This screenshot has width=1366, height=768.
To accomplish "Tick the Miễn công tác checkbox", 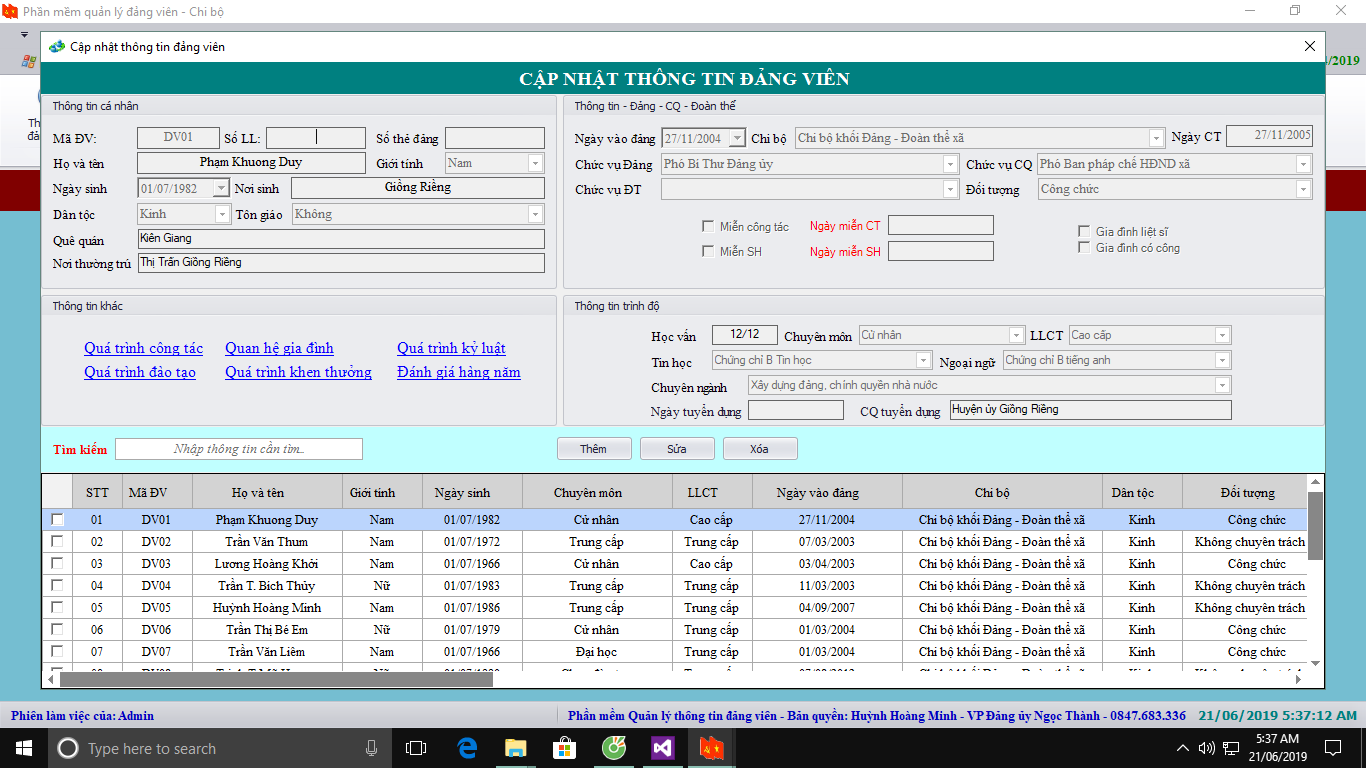I will coord(708,226).
